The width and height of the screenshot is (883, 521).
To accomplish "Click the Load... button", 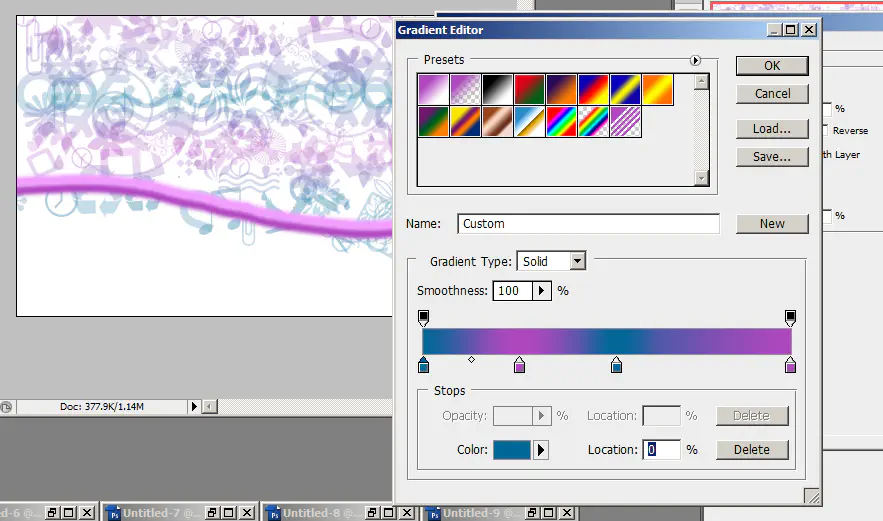I will click(x=771, y=129).
